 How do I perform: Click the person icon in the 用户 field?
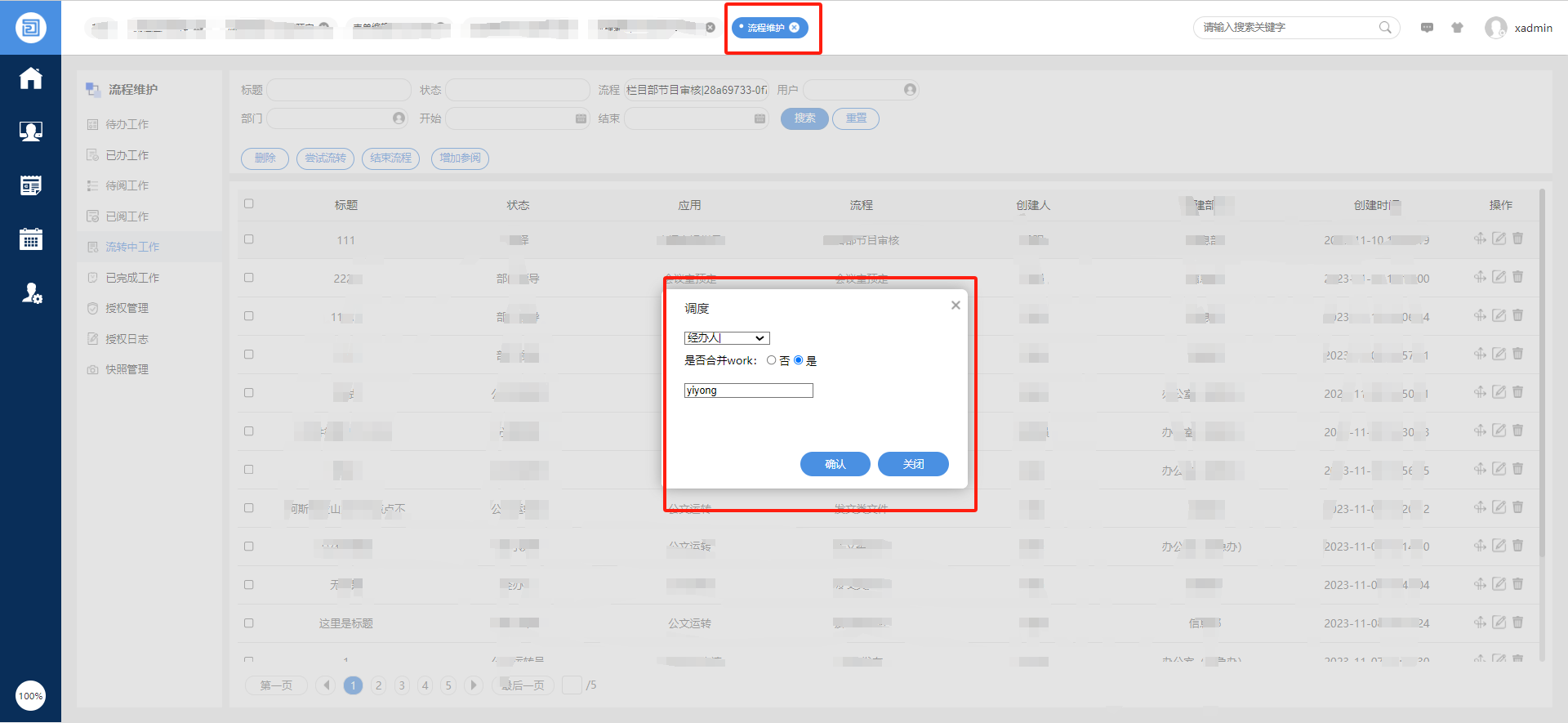pos(910,90)
